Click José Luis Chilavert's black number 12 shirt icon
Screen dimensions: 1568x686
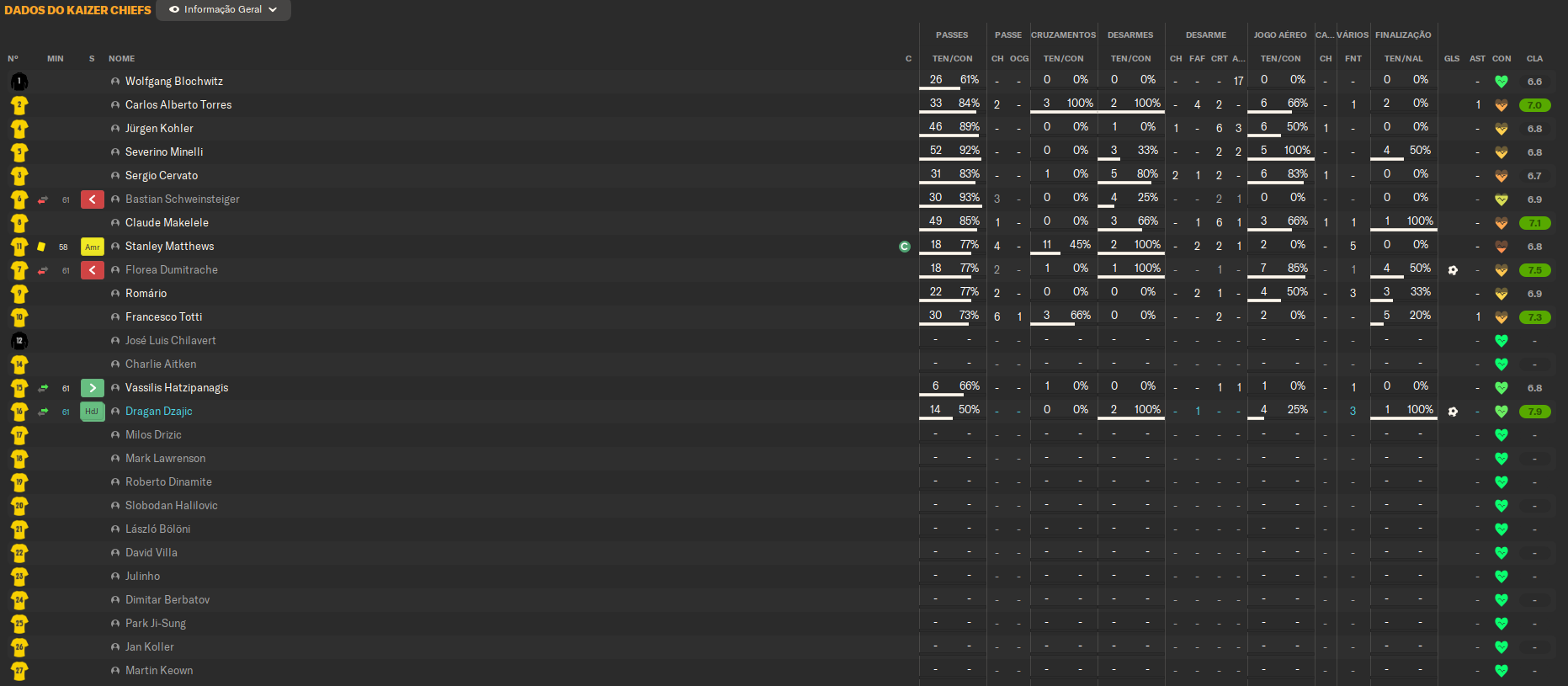pos(19,341)
